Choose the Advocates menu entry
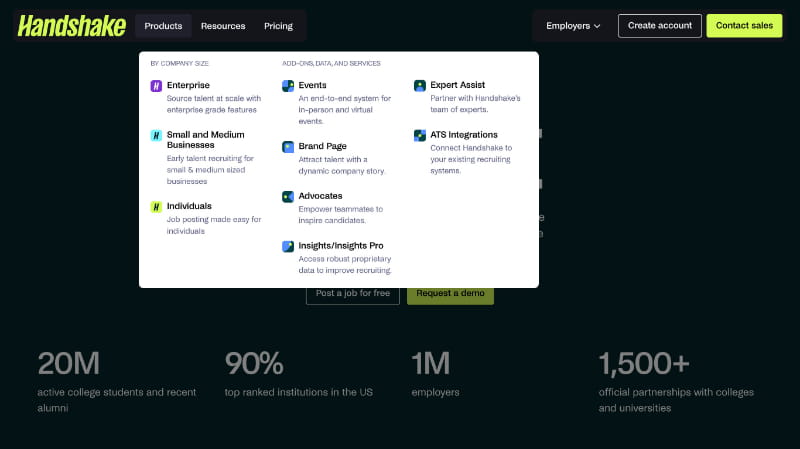 [x=320, y=196]
